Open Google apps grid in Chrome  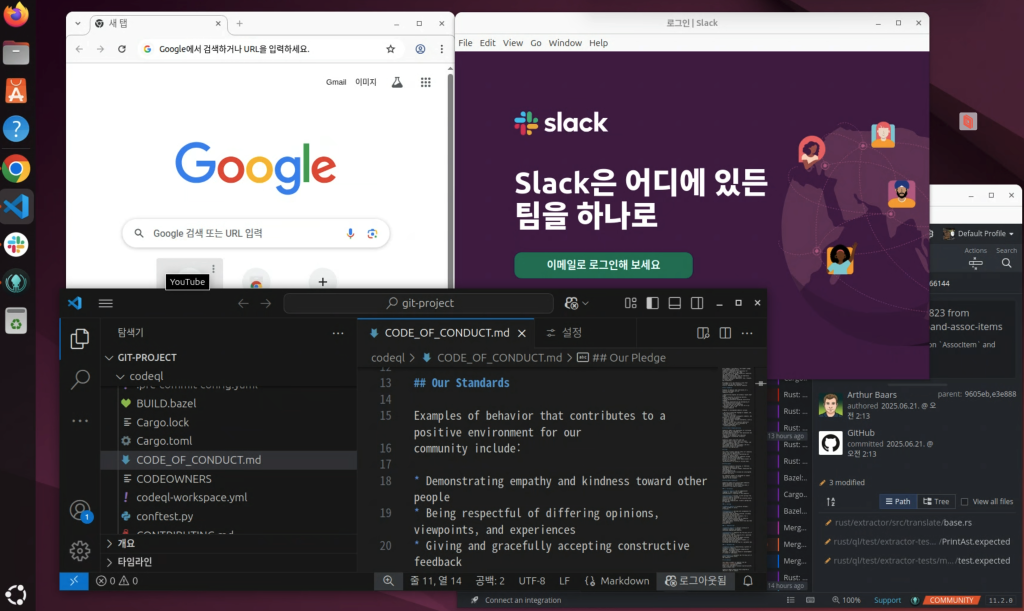426,82
